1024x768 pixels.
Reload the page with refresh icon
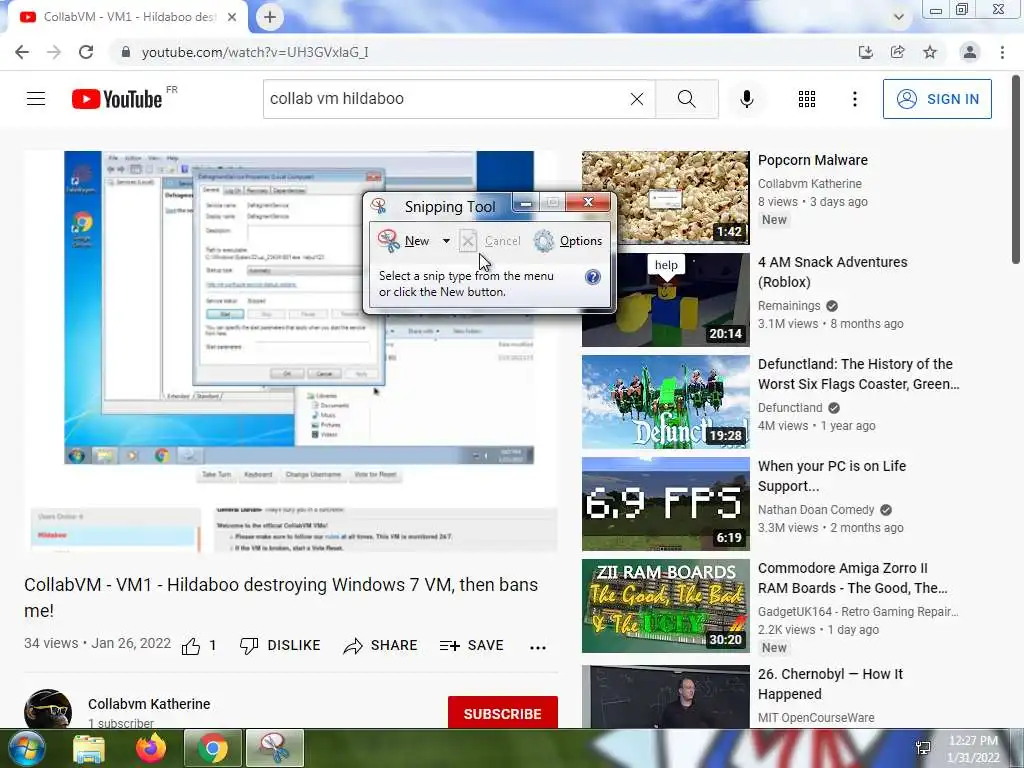pos(86,52)
